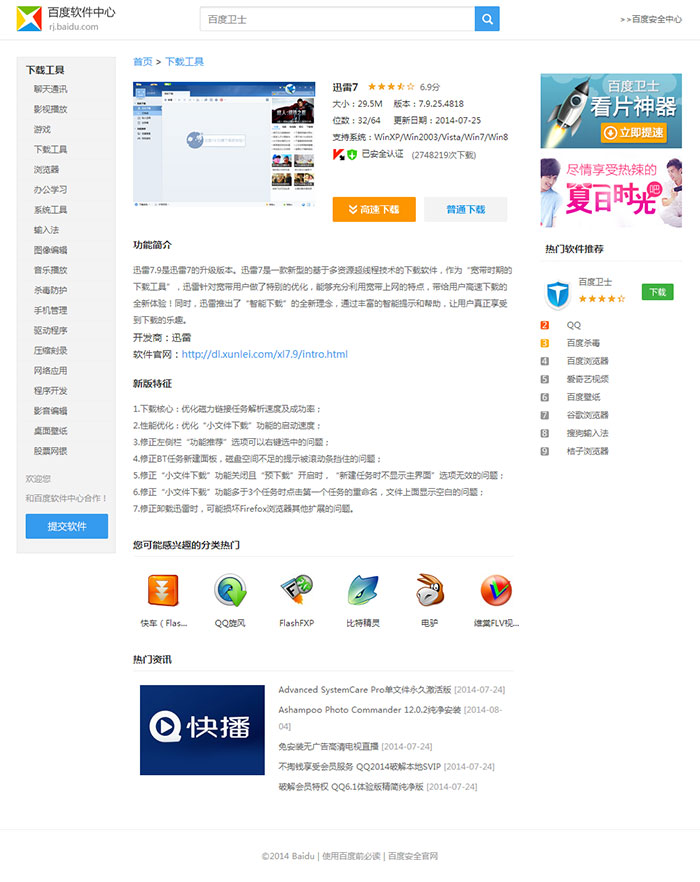Select 影视播放 category in sidebar
The height and width of the screenshot is (882, 700).
[50, 109]
